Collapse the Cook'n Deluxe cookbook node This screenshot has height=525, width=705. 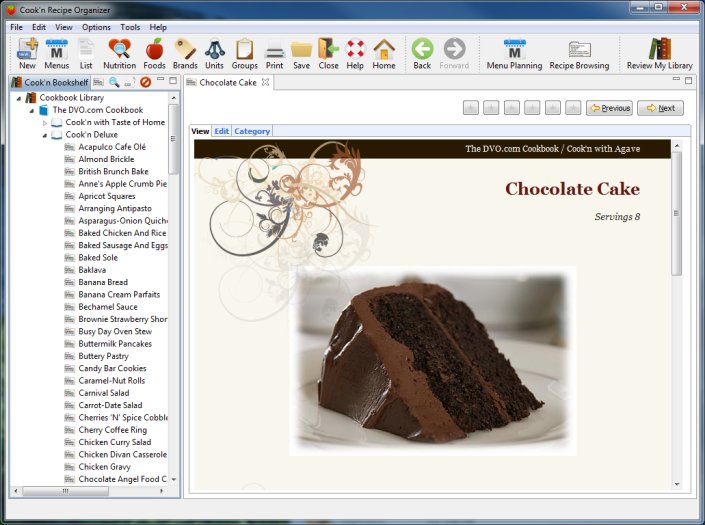[x=45, y=135]
